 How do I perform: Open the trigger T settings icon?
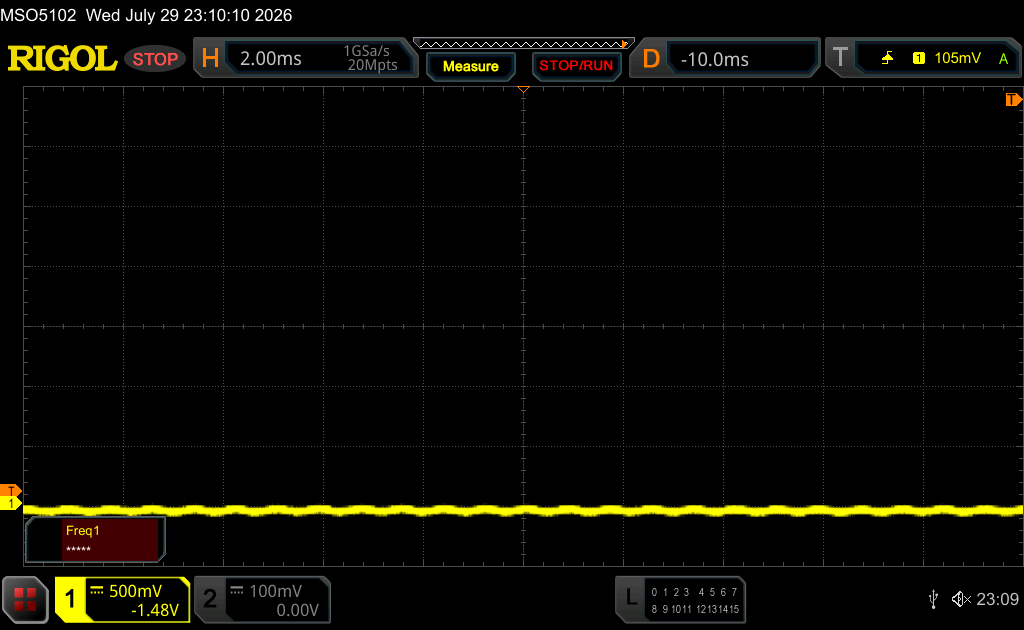click(840, 58)
